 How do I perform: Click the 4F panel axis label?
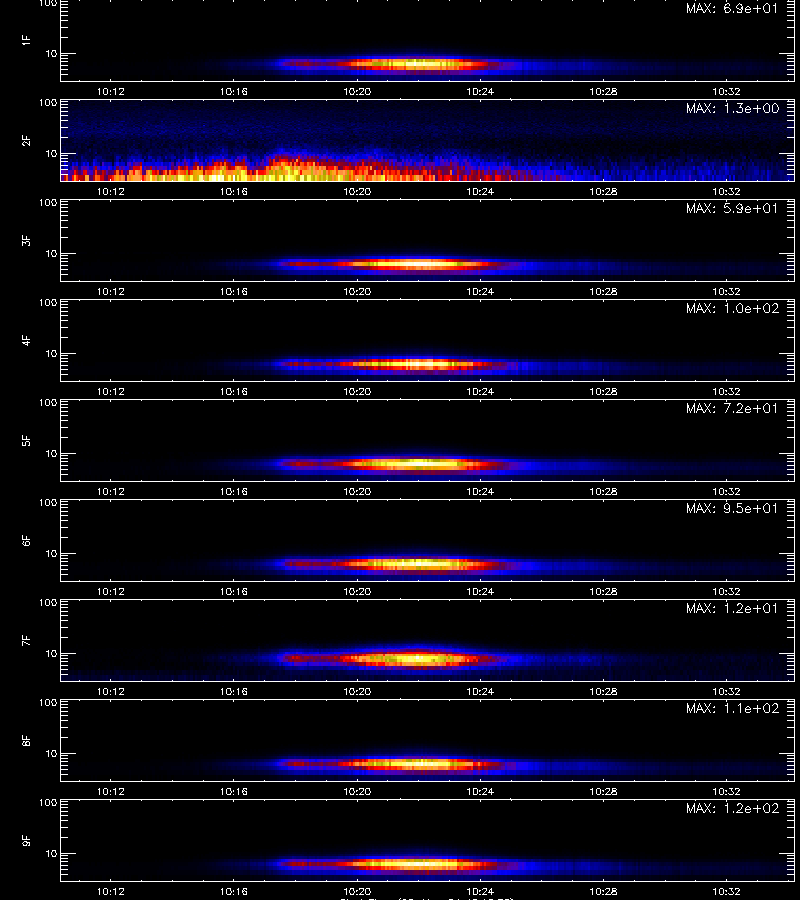tap(26, 340)
